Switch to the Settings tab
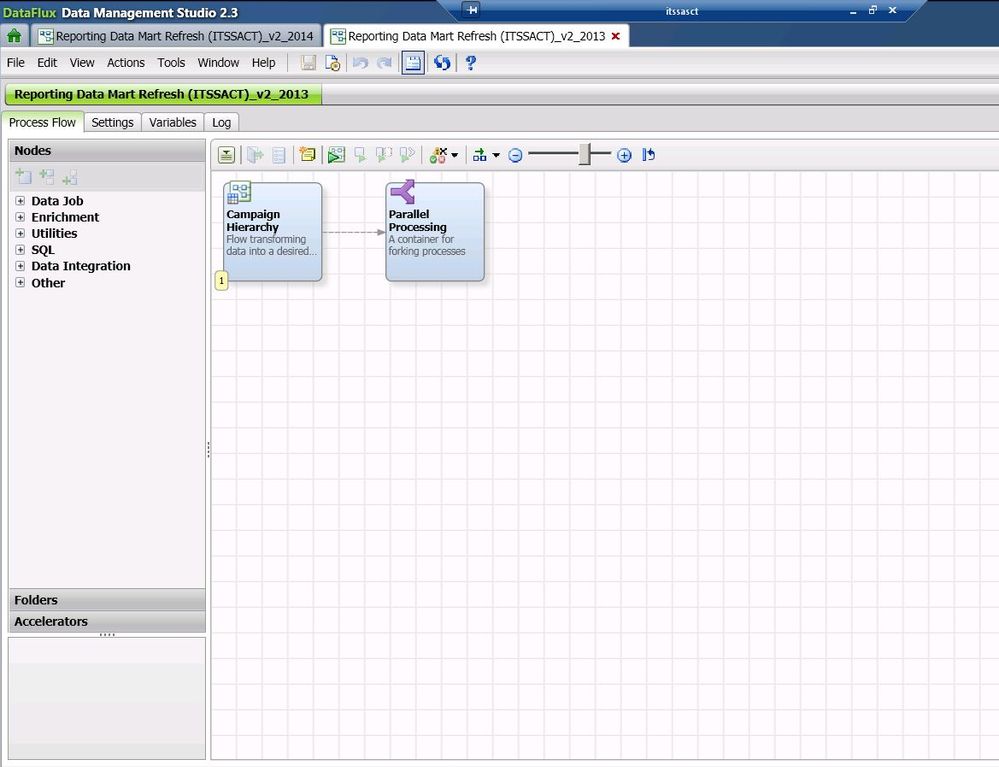 pos(113,122)
